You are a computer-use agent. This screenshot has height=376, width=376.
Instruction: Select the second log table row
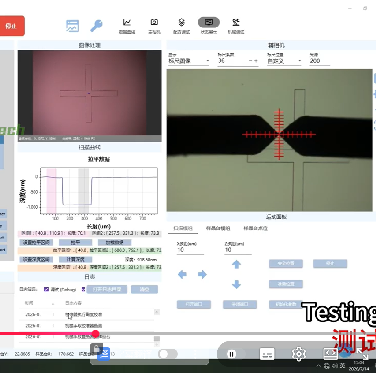tap(87, 326)
